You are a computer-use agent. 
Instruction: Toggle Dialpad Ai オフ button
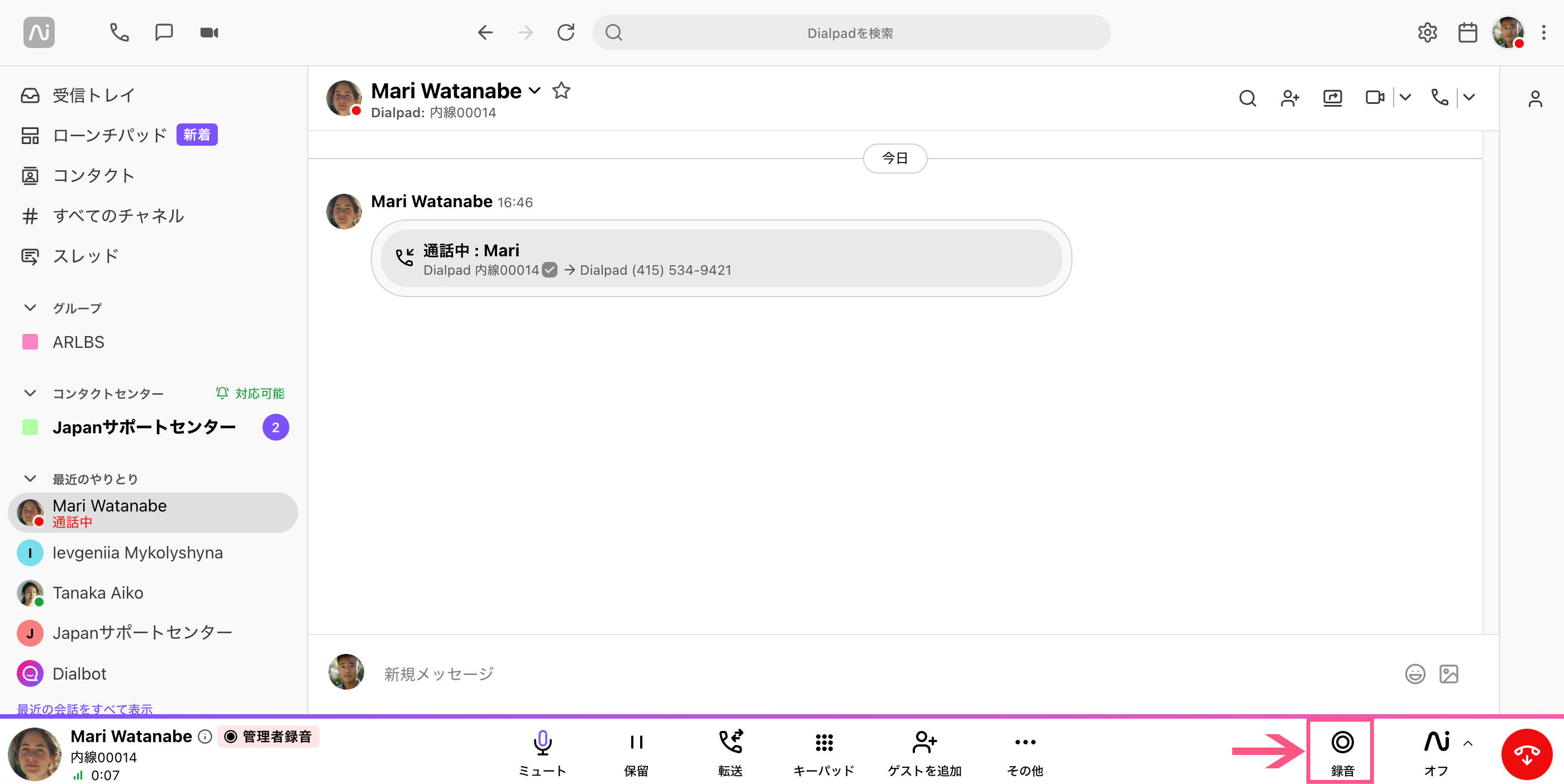(x=1436, y=753)
